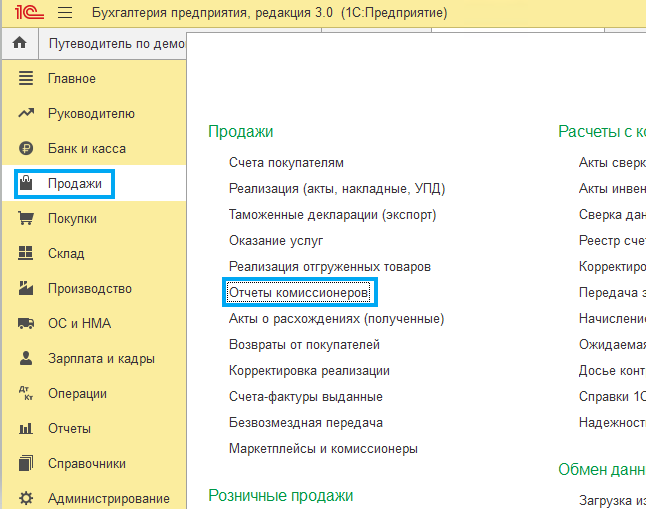Open ОС и НМА truck icon

point(27,324)
